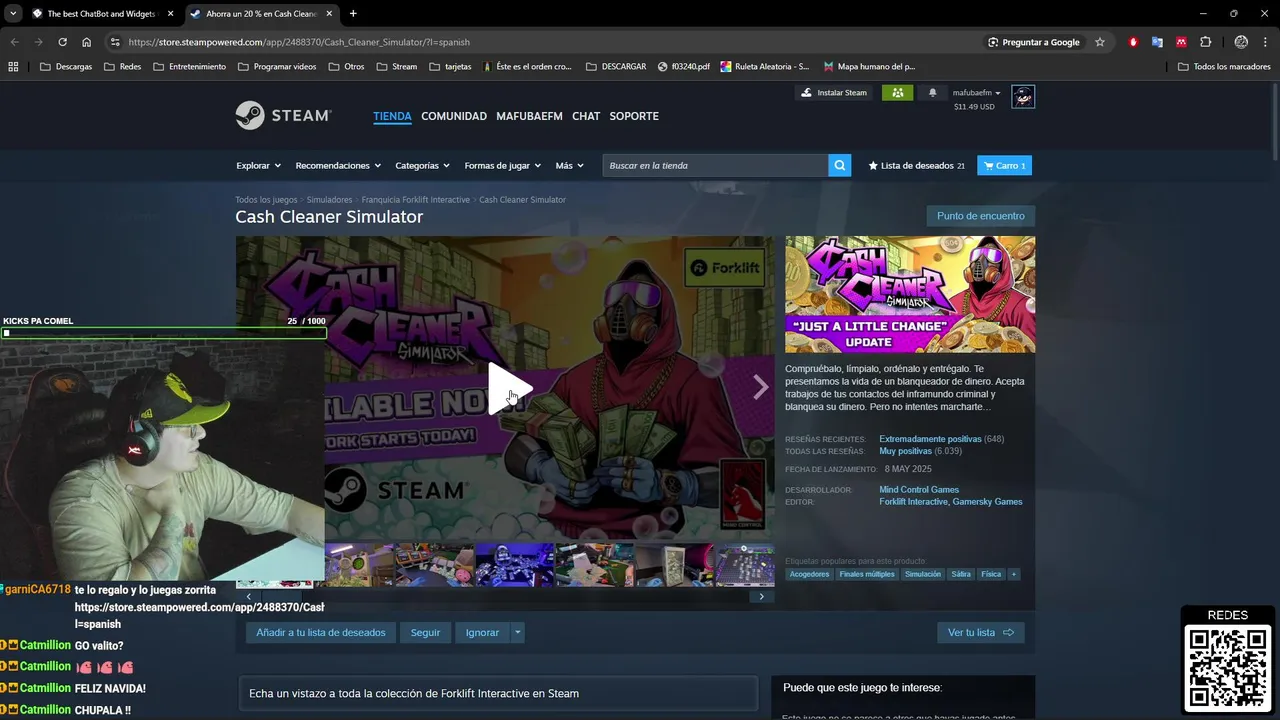Click the Chrome profile avatar
The width and height of the screenshot is (1280, 720).
coord(1241,42)
